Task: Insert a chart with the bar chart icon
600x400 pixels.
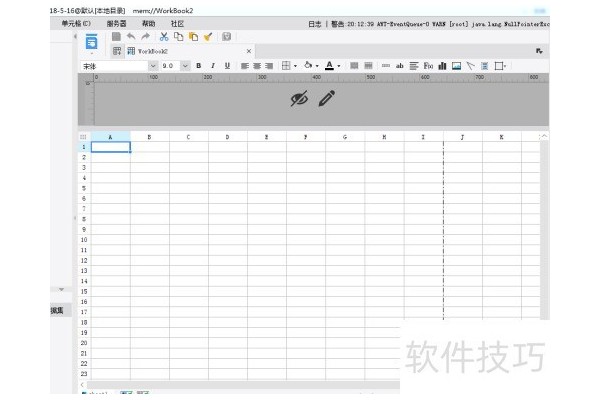Action: tap(442, 66)
